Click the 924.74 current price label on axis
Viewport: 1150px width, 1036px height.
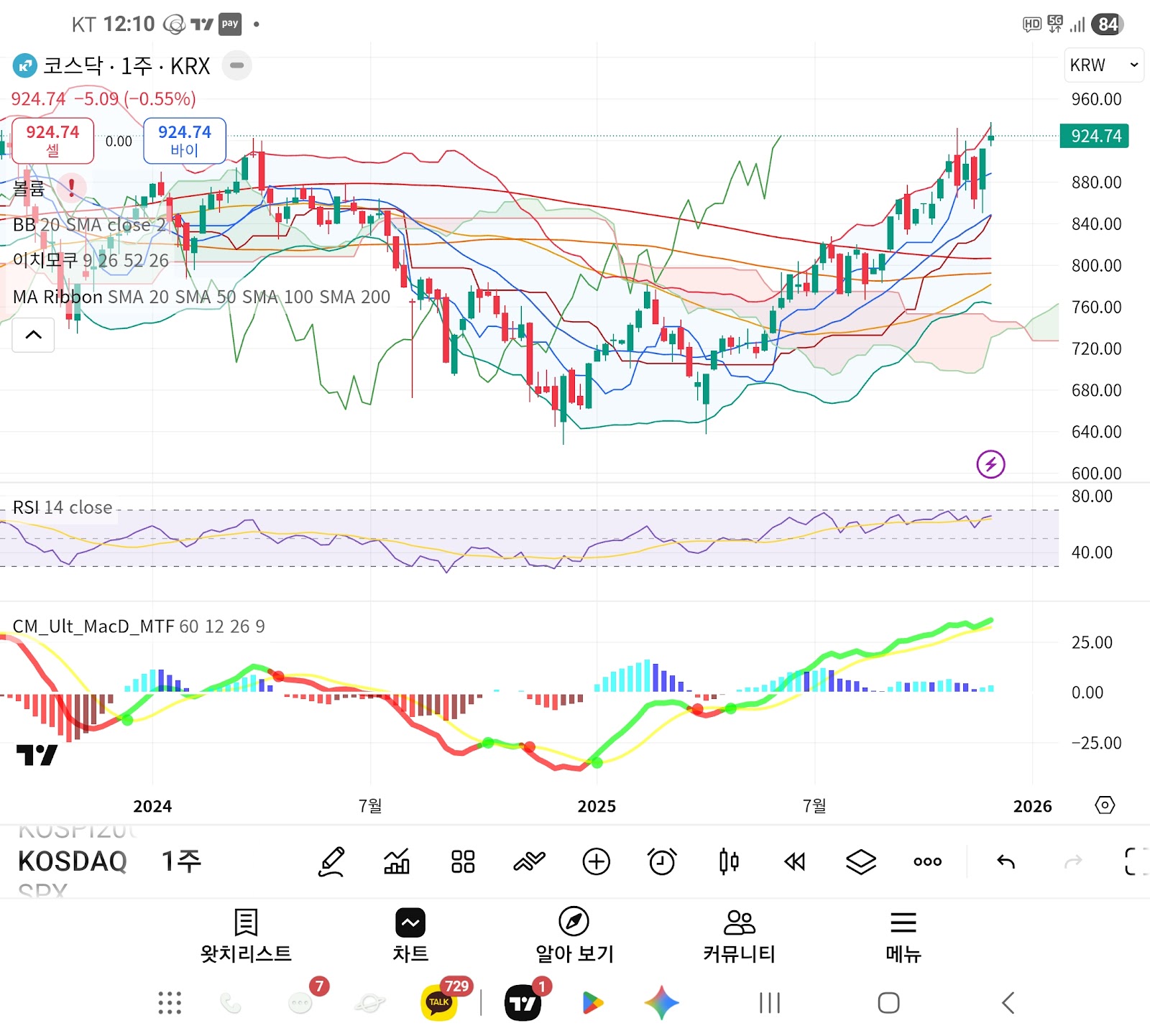(1094, 136)
